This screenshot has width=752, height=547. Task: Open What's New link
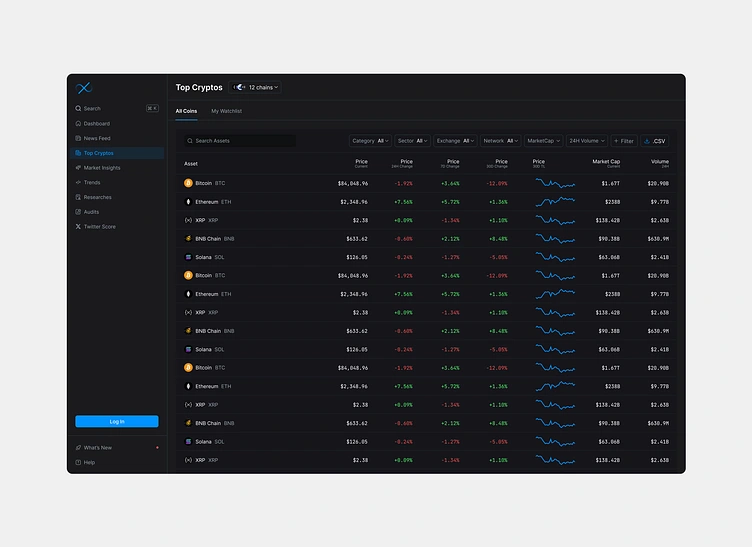pyautogui.click(x=98, y=448)
